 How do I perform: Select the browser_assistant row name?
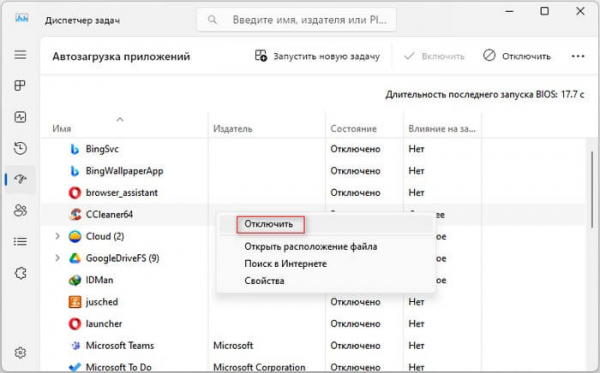(x=122, y=193)
